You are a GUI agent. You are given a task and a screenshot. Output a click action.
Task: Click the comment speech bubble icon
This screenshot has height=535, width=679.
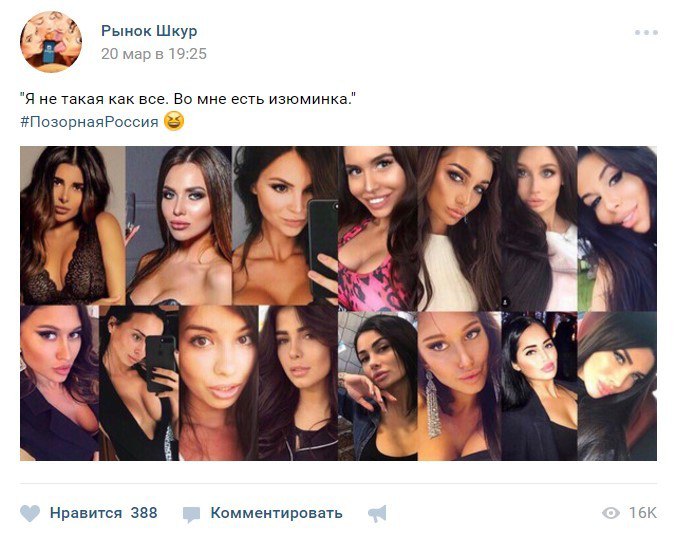click(191, 514)
